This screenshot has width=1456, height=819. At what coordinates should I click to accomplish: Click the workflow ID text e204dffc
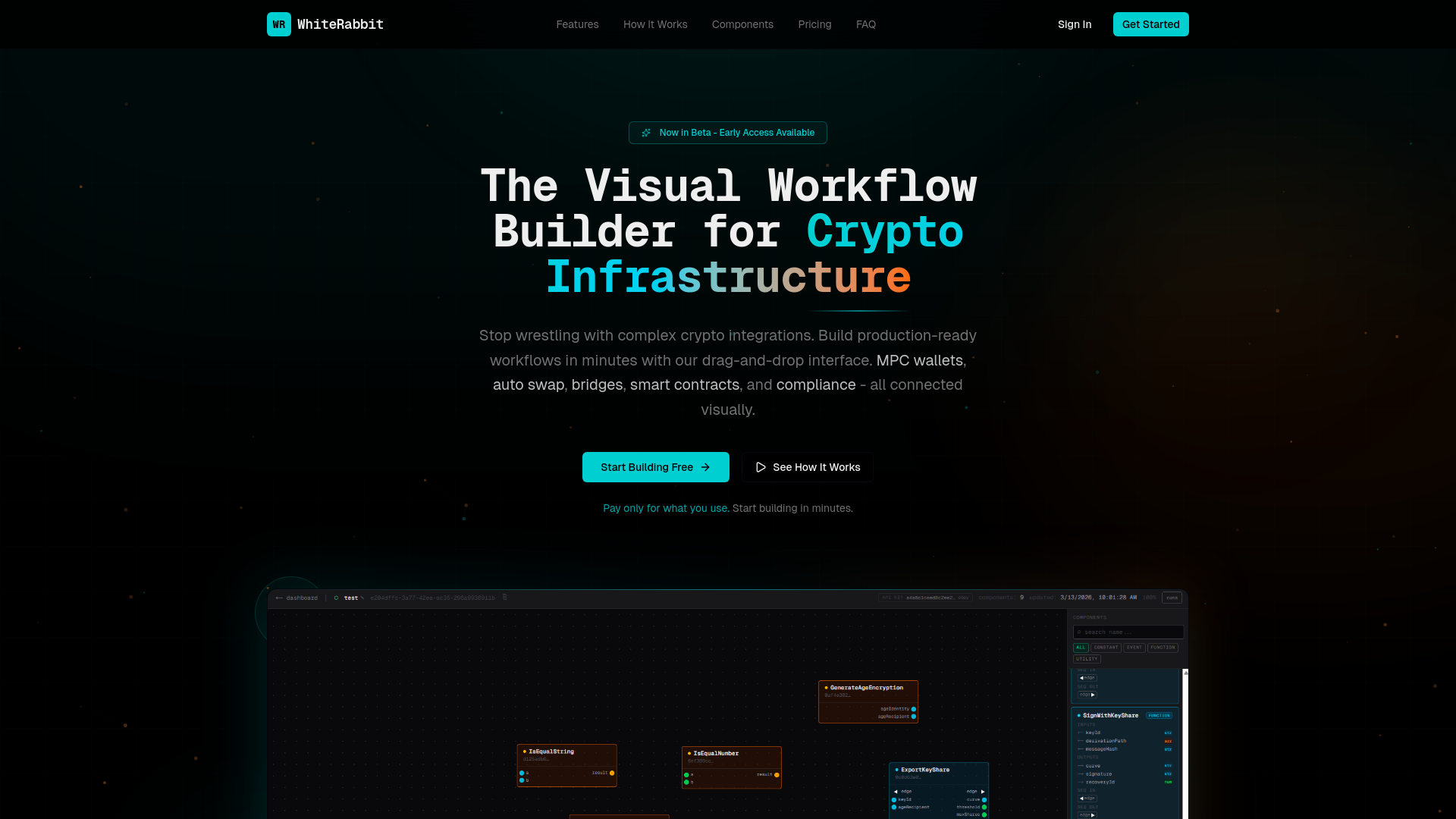click(x=432, y=598)
